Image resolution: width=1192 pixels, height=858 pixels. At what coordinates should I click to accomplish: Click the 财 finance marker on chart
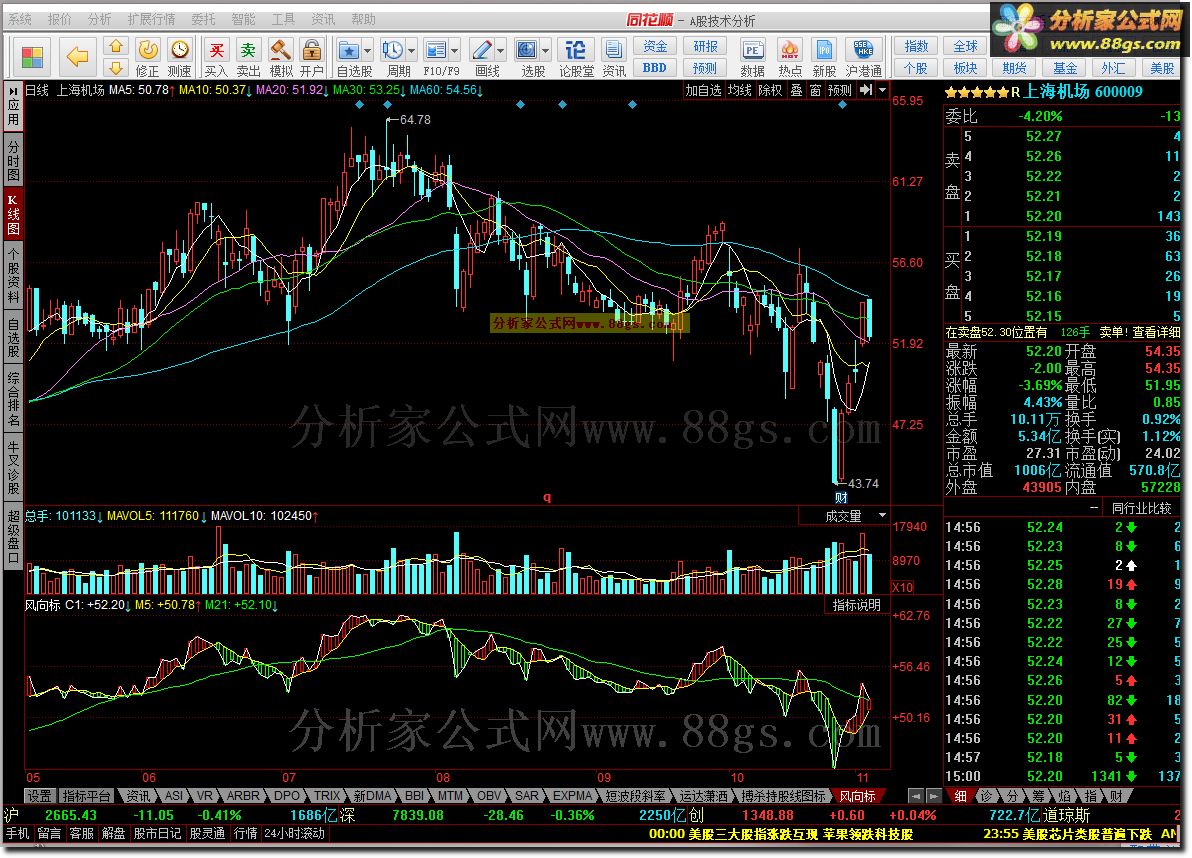pyautogui.click(x=841, y=498)
